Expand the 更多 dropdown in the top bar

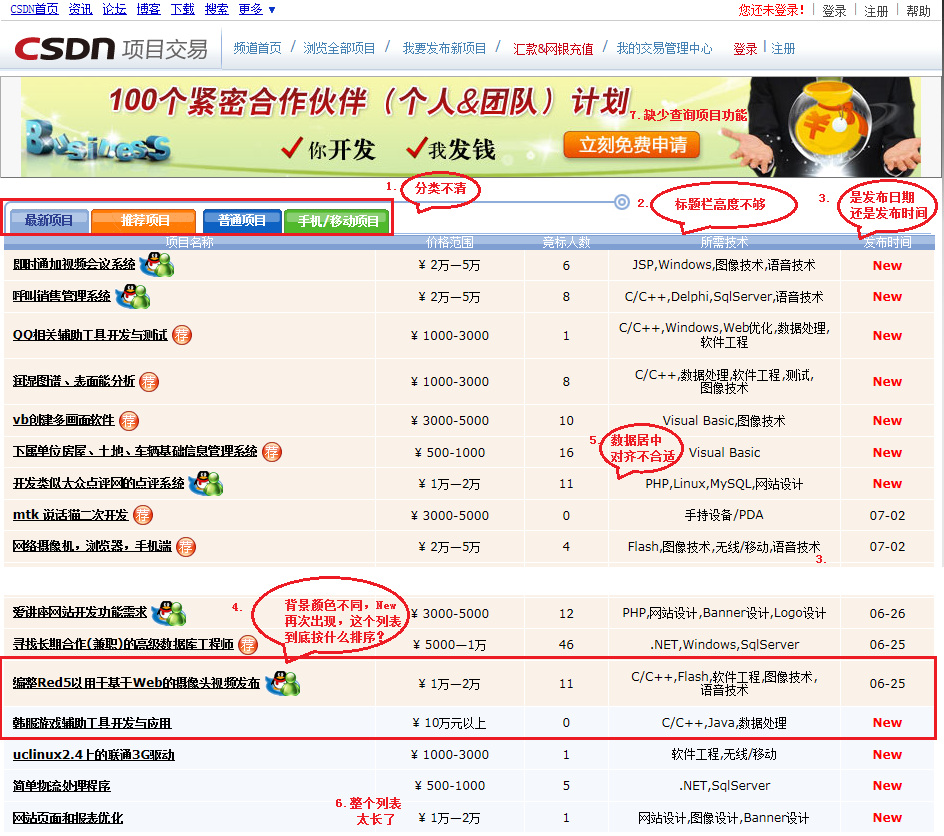click(257, 10)
